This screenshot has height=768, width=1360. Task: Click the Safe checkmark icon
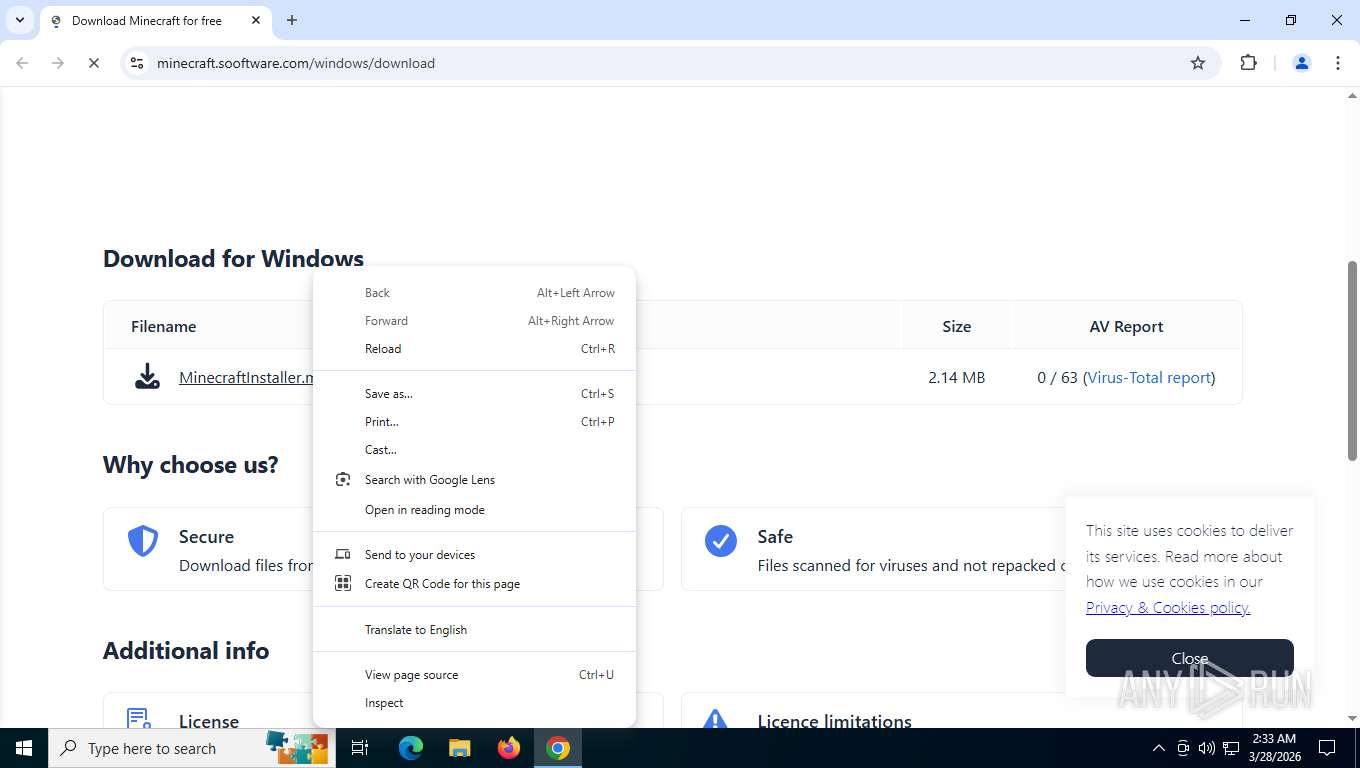coord(720,541)
